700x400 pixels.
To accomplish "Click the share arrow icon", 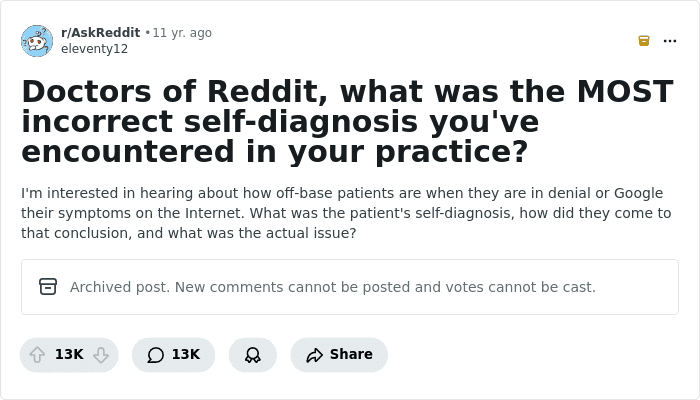I will (x=314, y=355).
